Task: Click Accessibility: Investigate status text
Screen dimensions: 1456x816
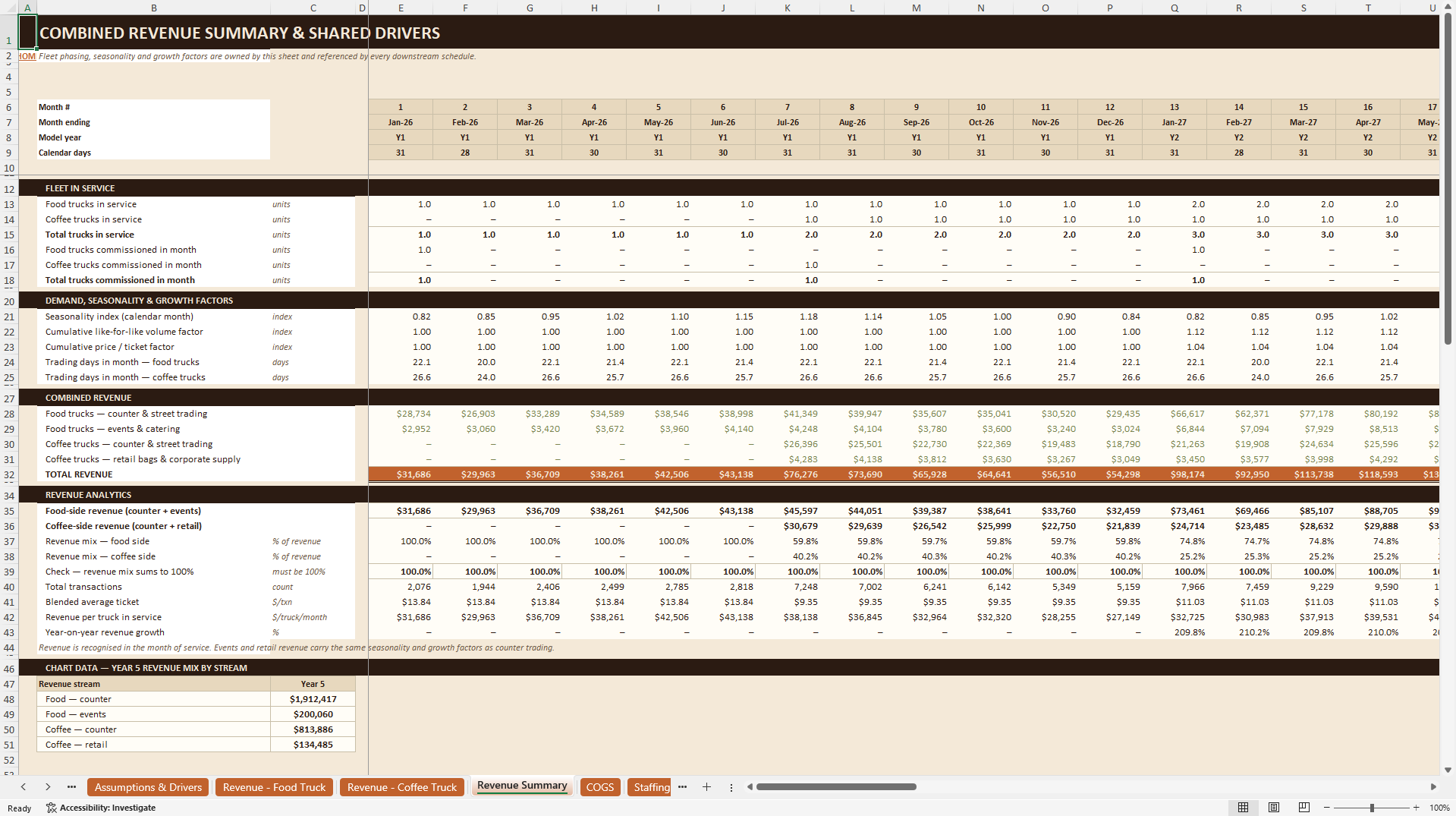Action: click(108, 808)
